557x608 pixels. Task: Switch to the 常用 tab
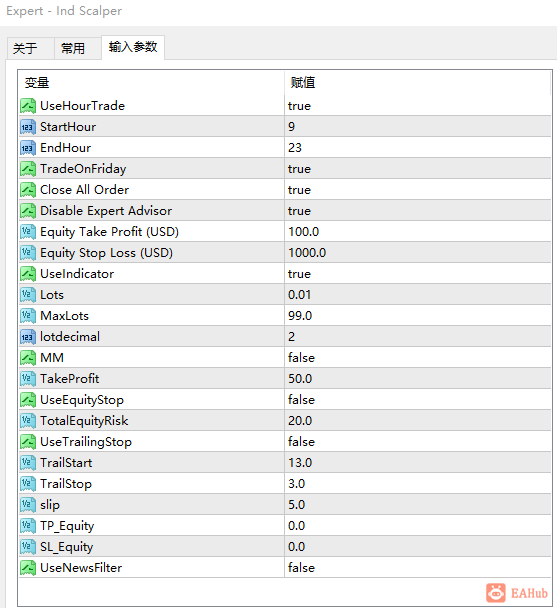tap(78, 48)
